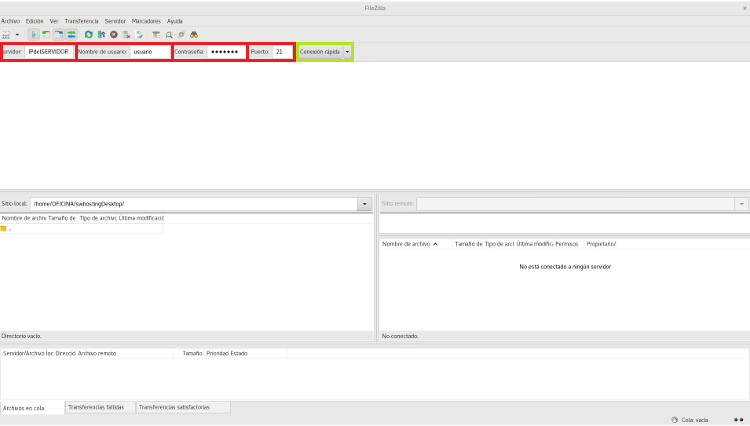Image resolution: width=750 pixels, height=426 pixels.
Task: Toggle processing of the transfer queue
Action: point(101,34)
